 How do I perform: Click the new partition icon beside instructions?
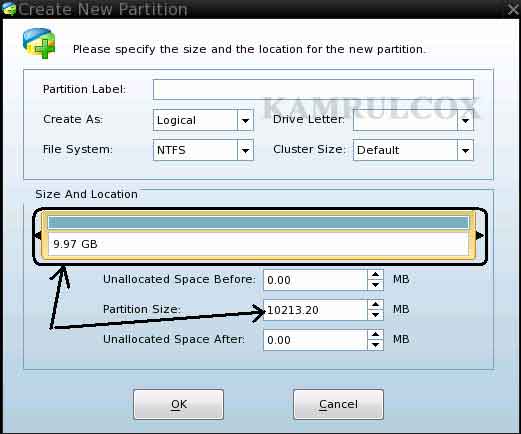tap(39, 44)
